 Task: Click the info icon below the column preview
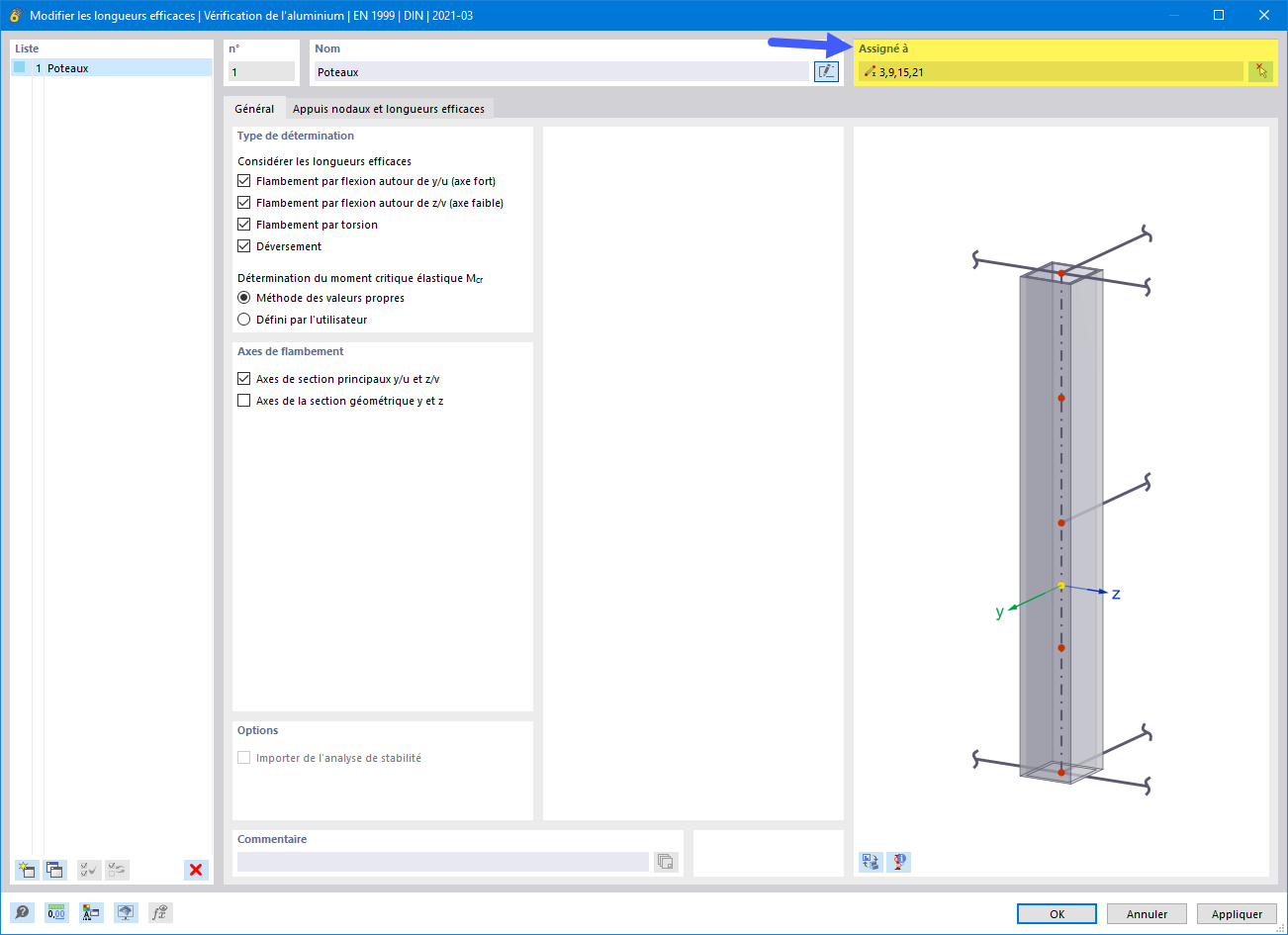(x=898, y=862)
